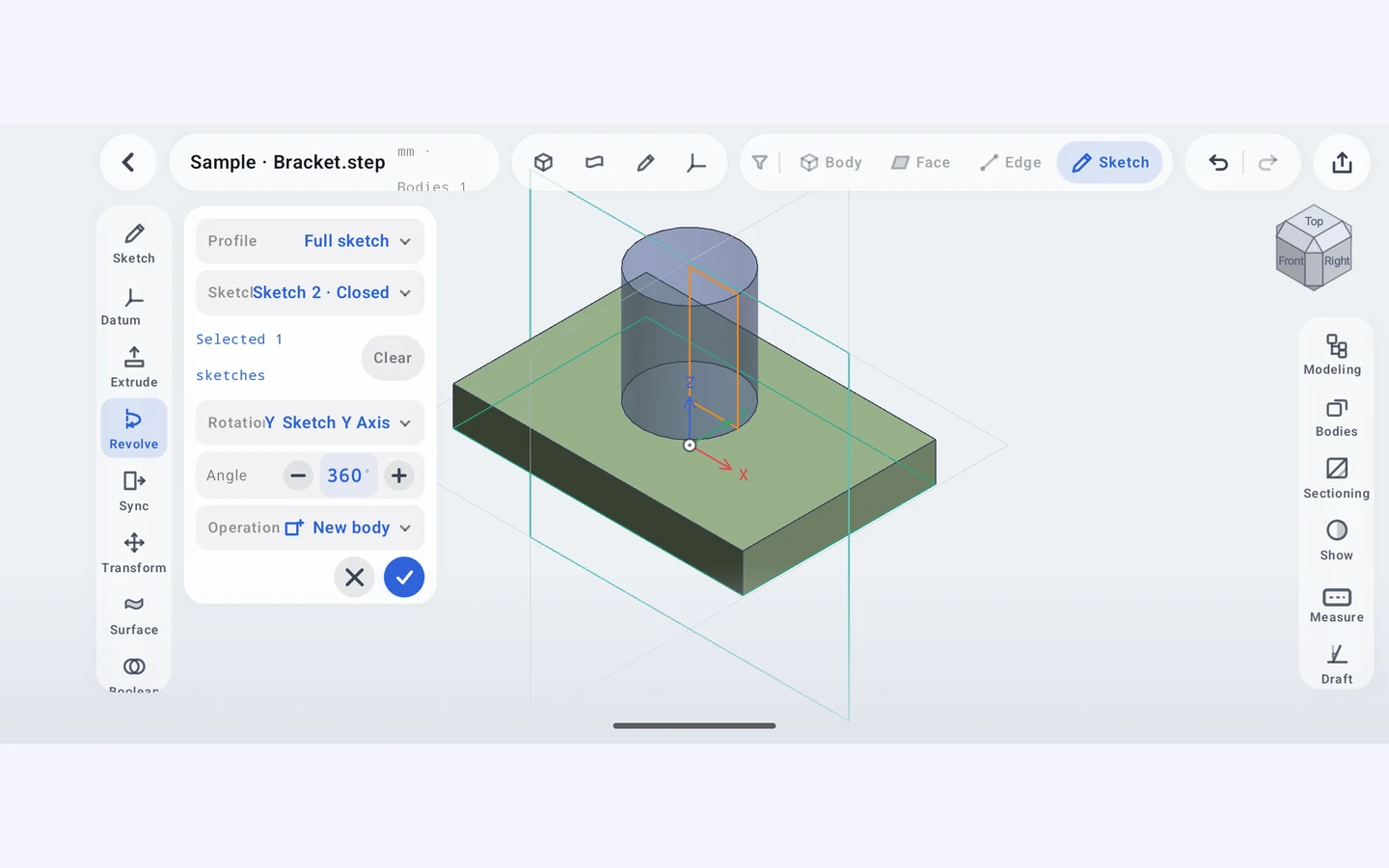Choose the Extrude tool

[134, 367]
